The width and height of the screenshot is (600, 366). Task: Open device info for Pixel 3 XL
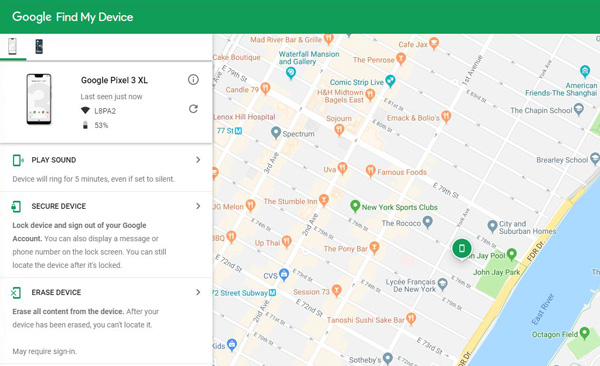193,80
